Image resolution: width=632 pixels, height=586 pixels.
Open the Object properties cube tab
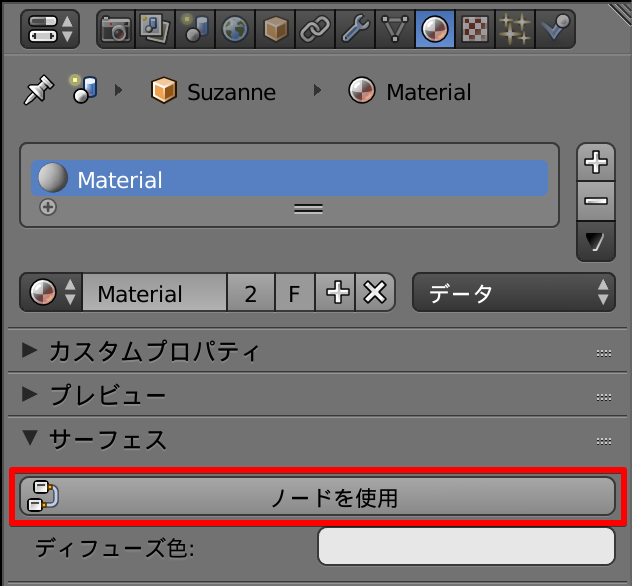(275, 29)
